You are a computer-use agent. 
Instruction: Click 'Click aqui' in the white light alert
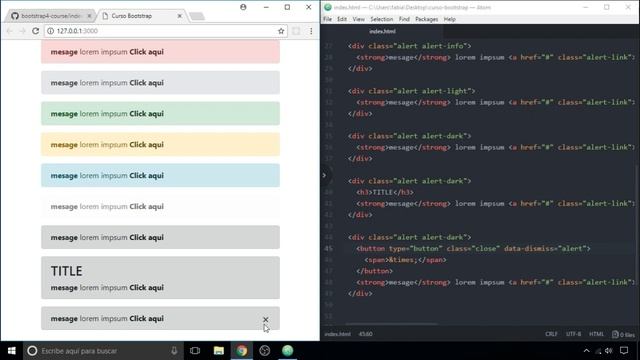147,207
